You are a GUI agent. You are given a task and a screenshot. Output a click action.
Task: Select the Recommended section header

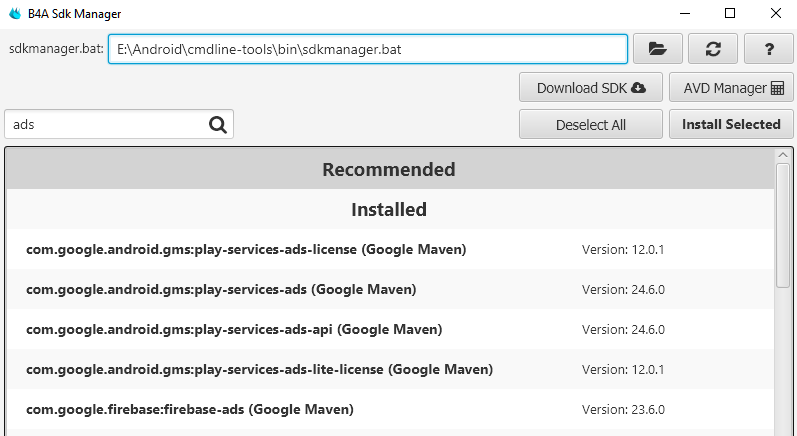[x=390, y=169]
